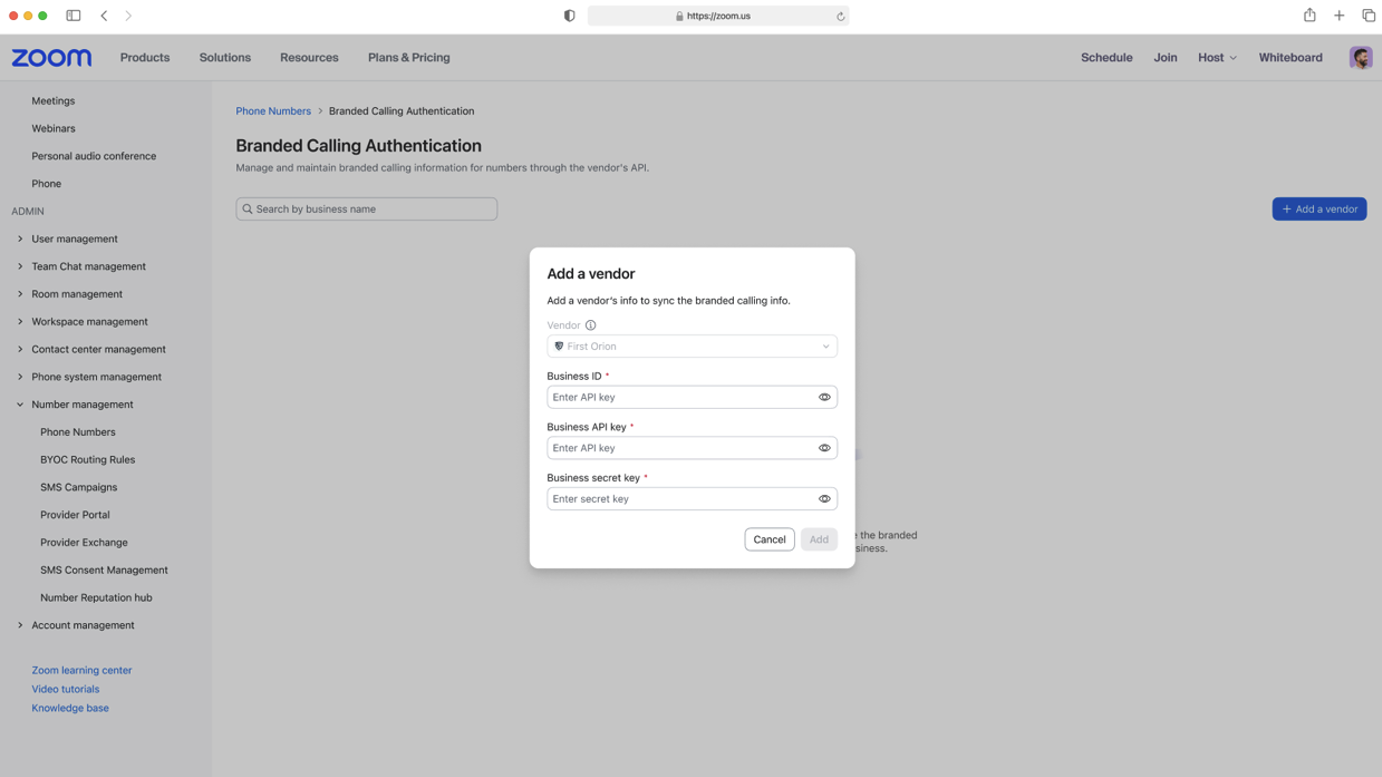This screenshot has width=1382, height=777.
Task: Open Plans & Pricing
Action: pyautogui.click(x=409, y=58)
